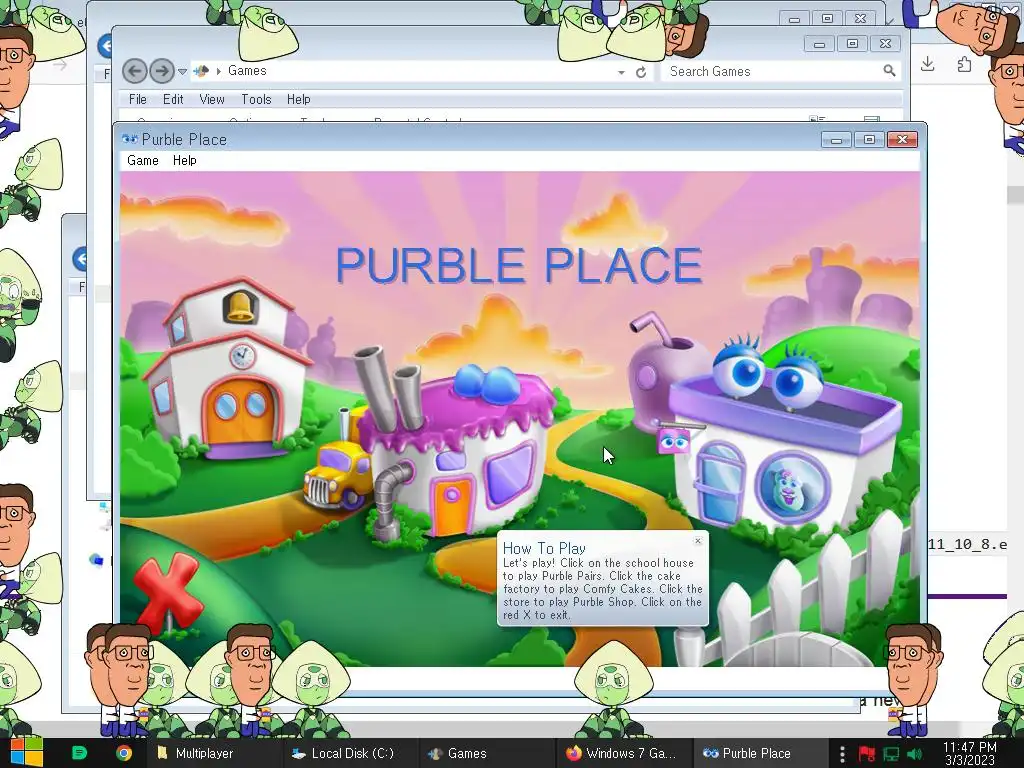This screenshot has height=768, width=1024.
Task: Click the red flag tray icon
Action: 867,754
